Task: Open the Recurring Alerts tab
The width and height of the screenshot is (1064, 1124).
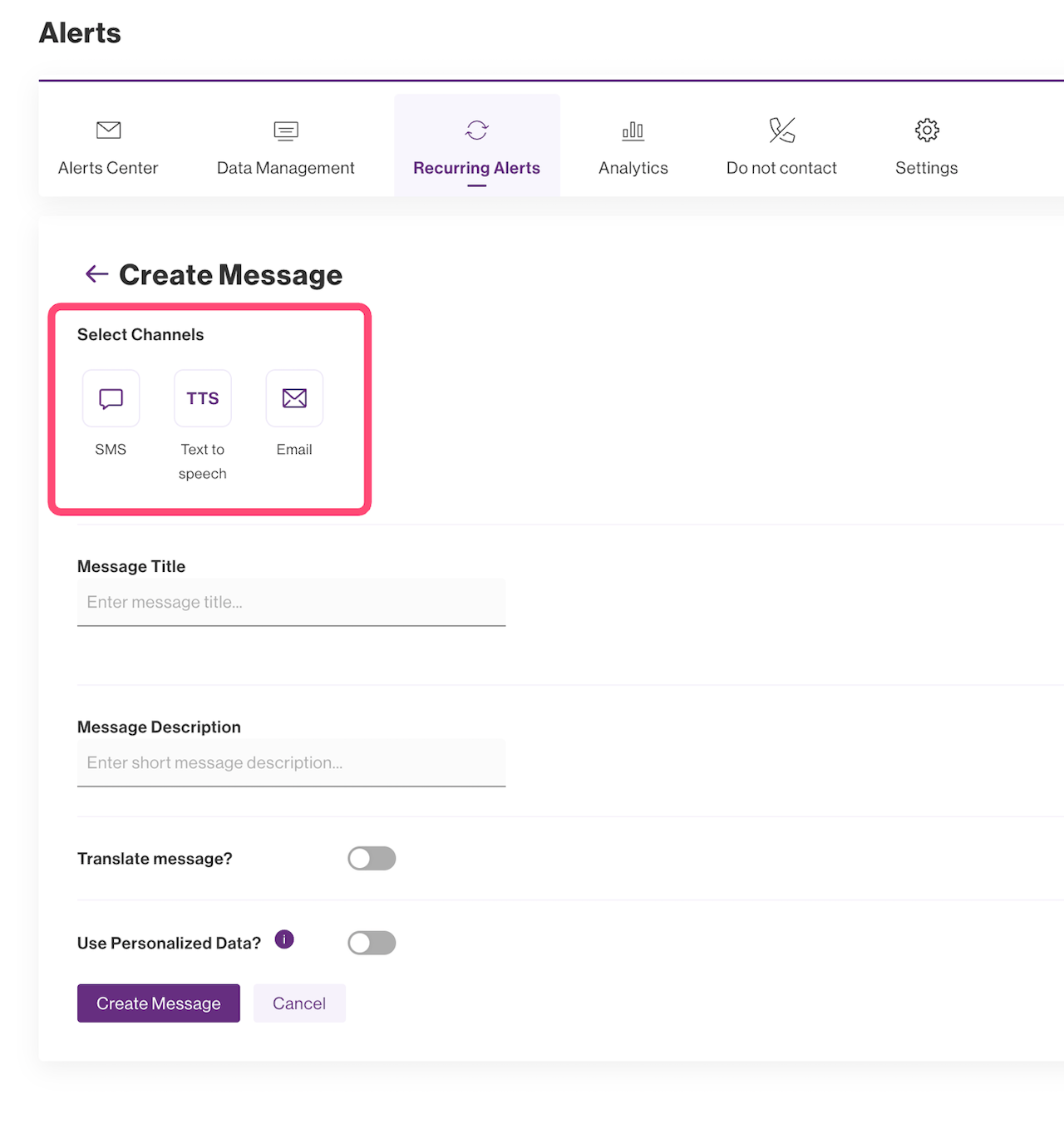Action: [x=476, y=168]
